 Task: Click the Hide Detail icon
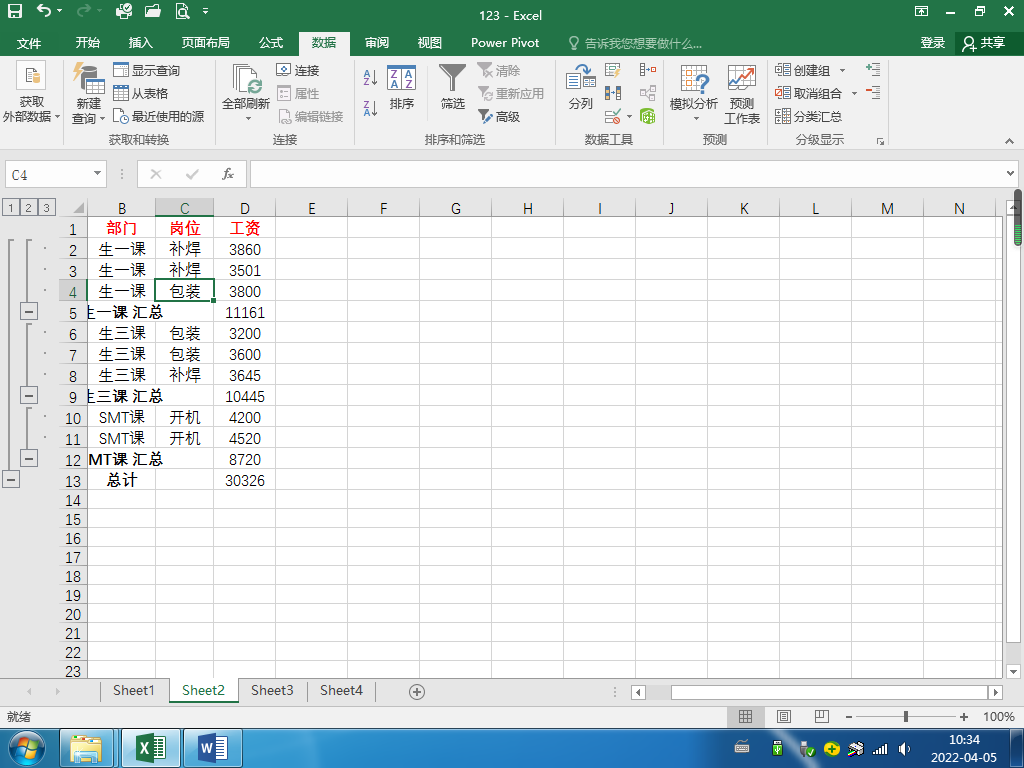click(x=873, y=92)
